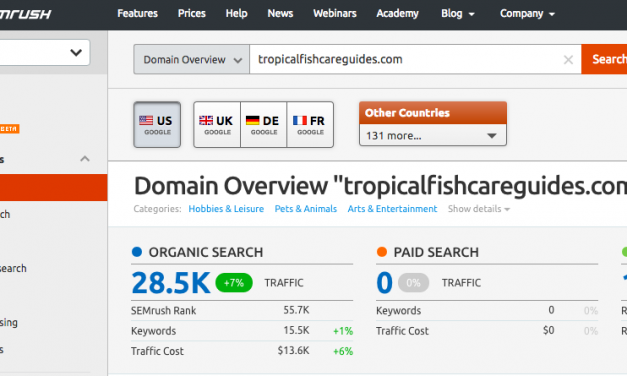Click the Organic Search heading

click(206, 252)
